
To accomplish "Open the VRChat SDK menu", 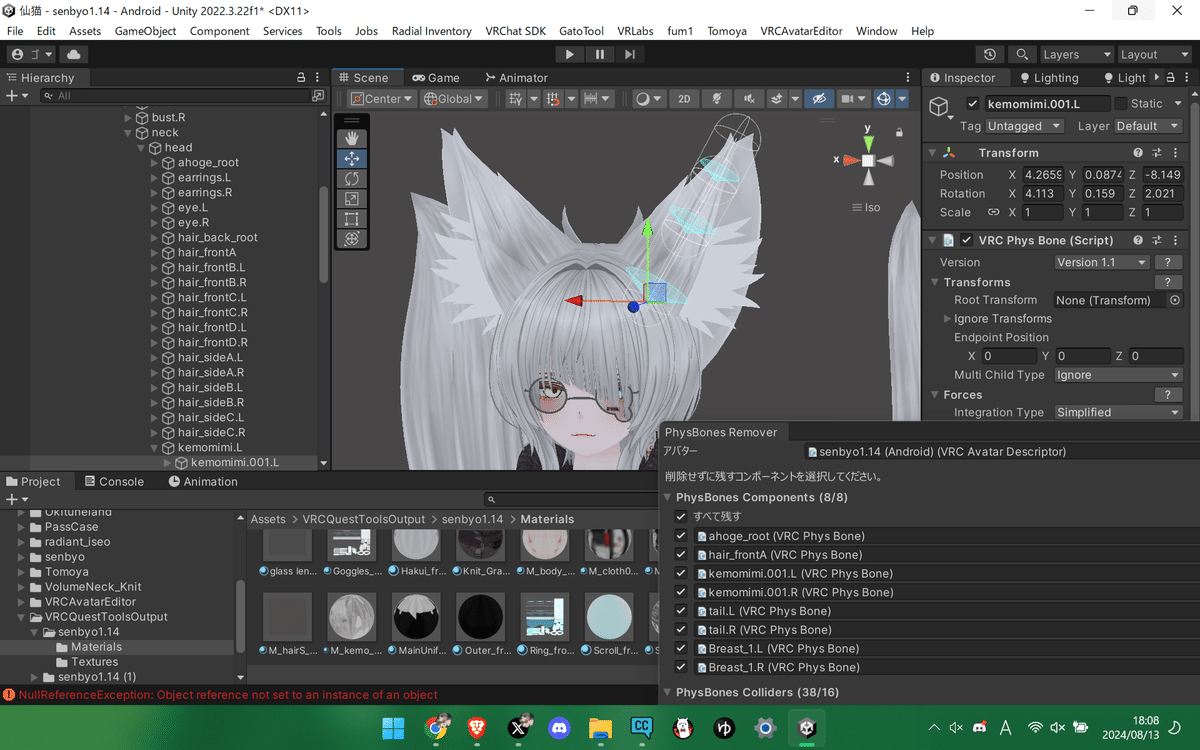I will point(515,31).
